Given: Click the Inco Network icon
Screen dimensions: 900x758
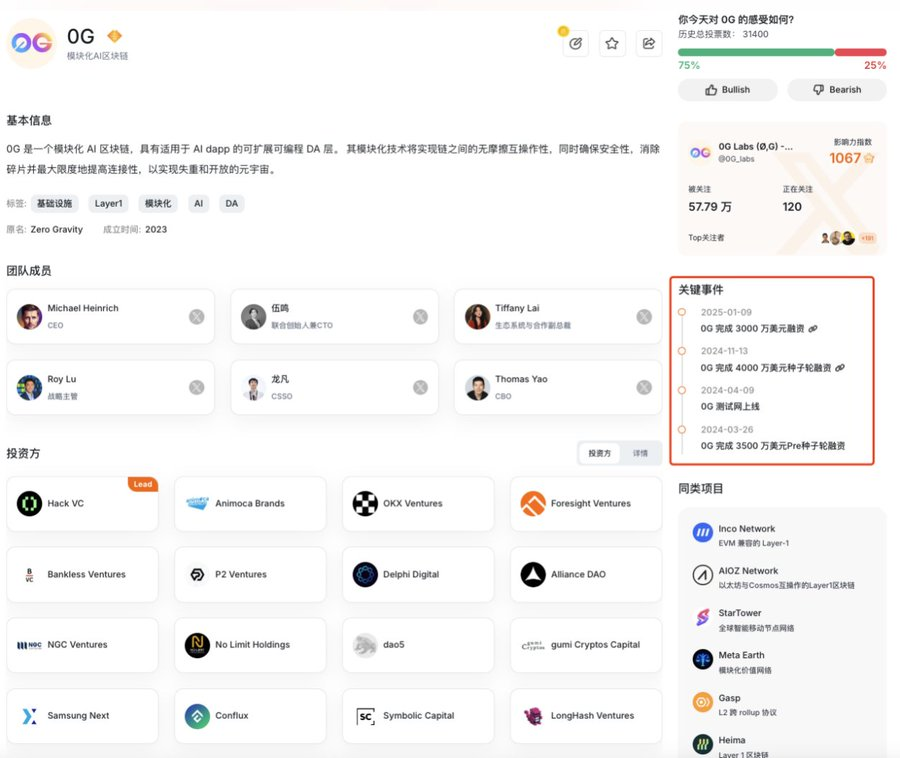Looking at the screenshot, I should coord(703,533).
